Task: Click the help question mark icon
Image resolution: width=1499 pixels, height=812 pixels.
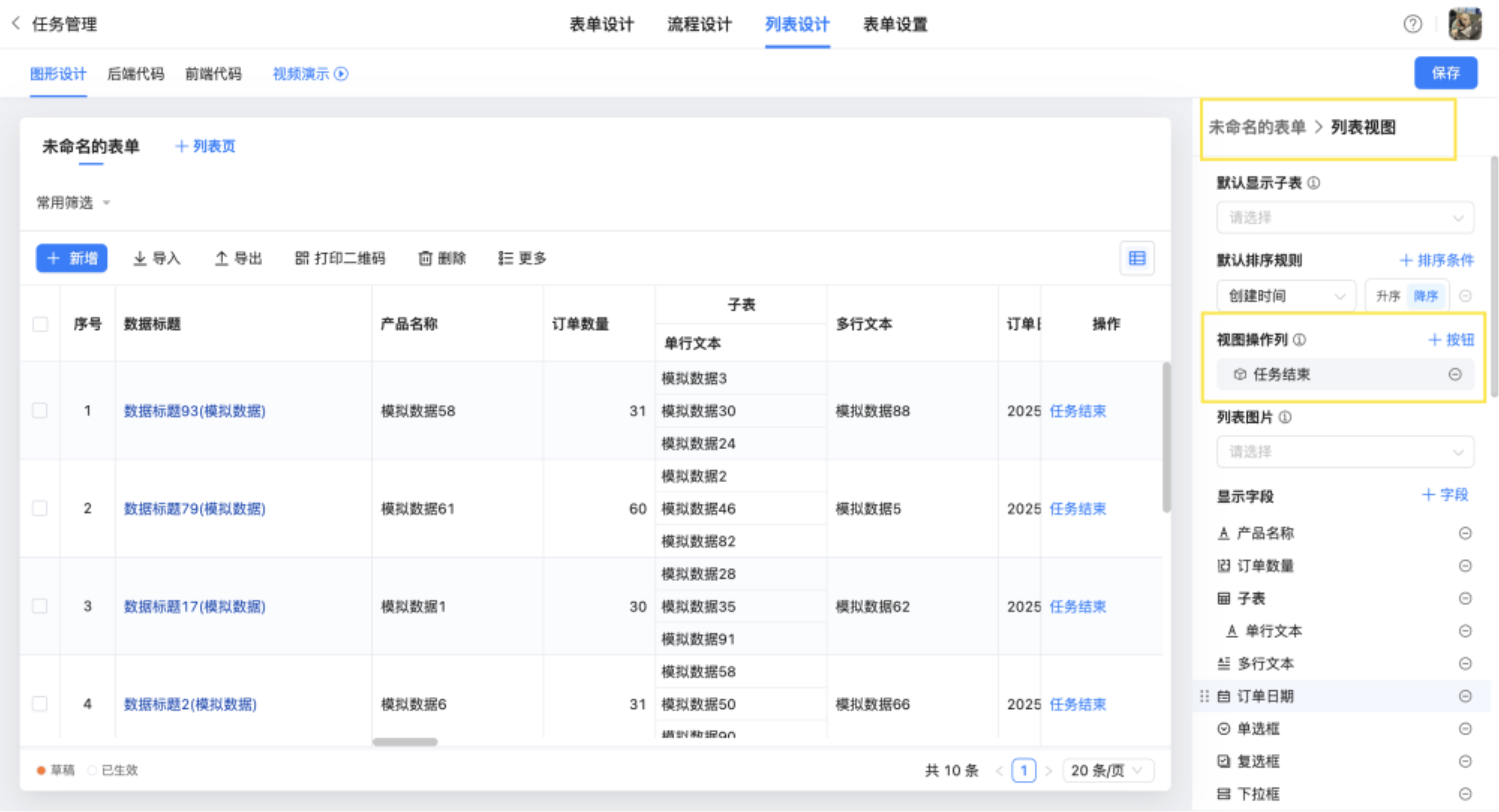Action: (1412, 25)
